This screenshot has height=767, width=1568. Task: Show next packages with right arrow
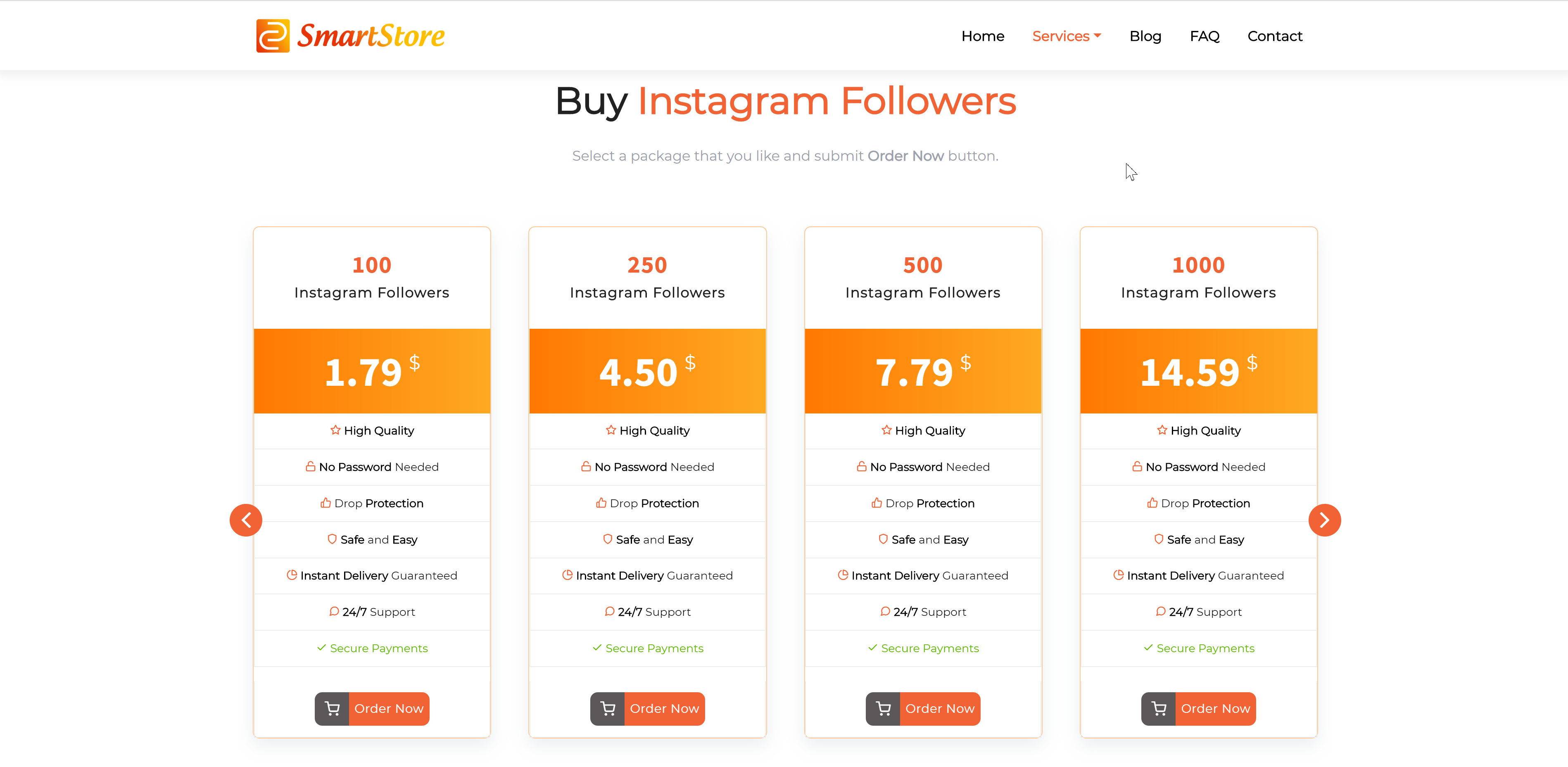(1325, 520)
